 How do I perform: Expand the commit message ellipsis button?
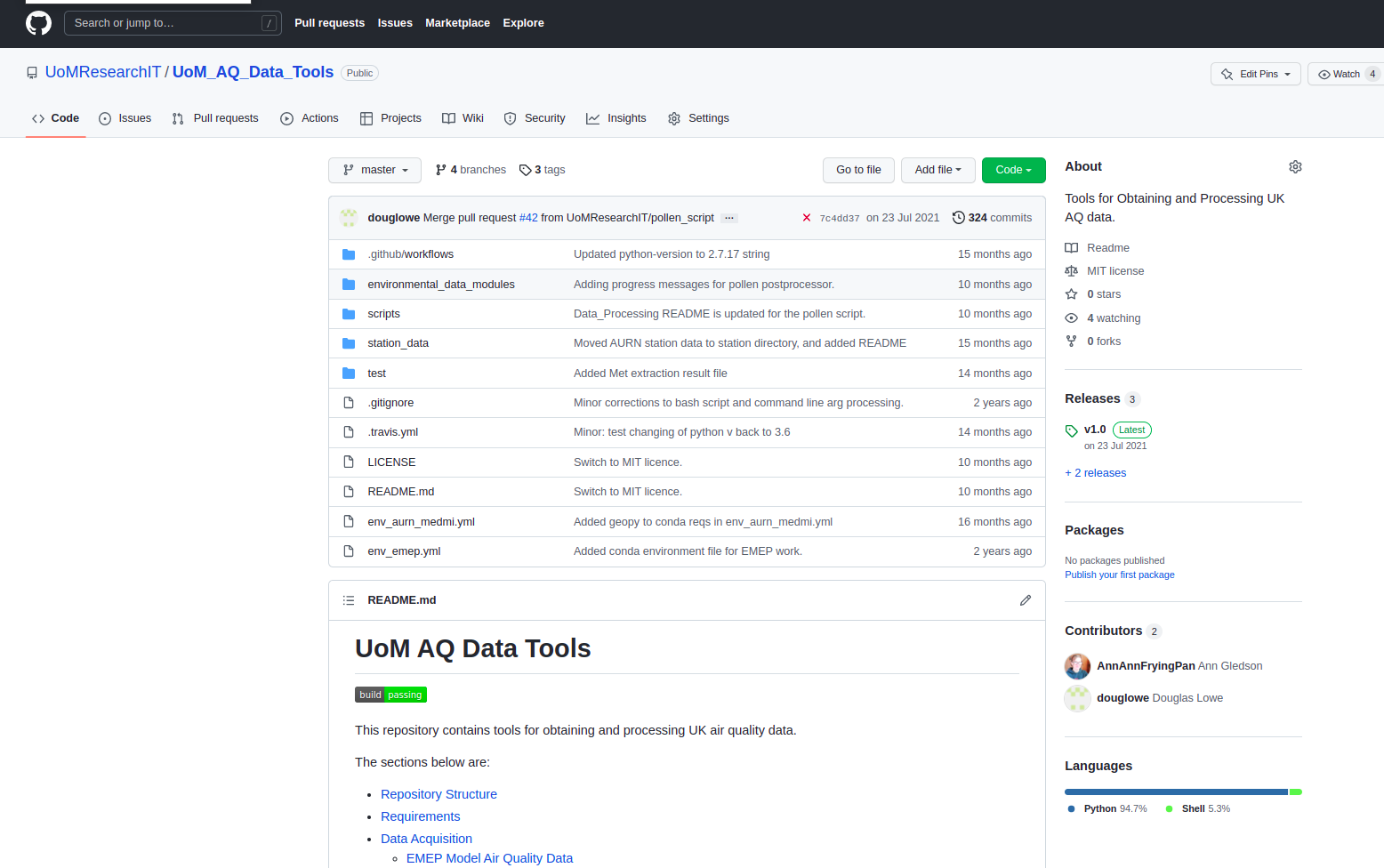[x=729, y=218]
